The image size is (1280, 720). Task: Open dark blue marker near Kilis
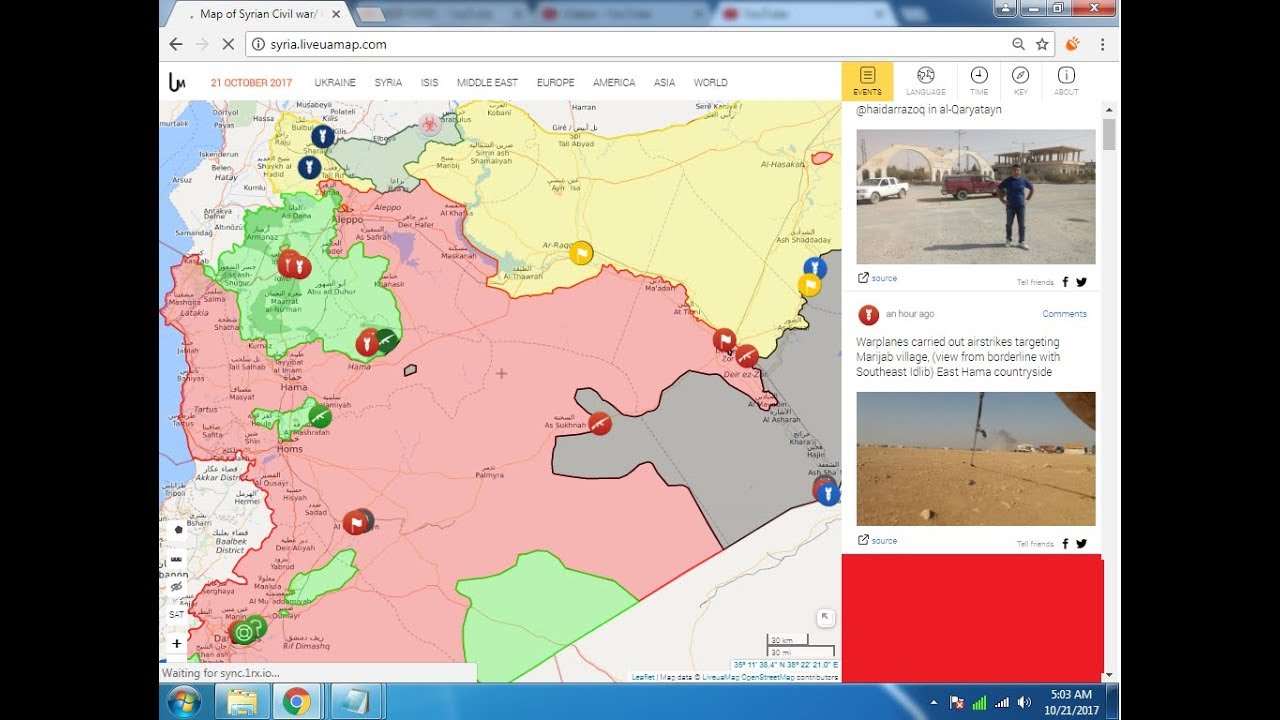click(322, 136)
